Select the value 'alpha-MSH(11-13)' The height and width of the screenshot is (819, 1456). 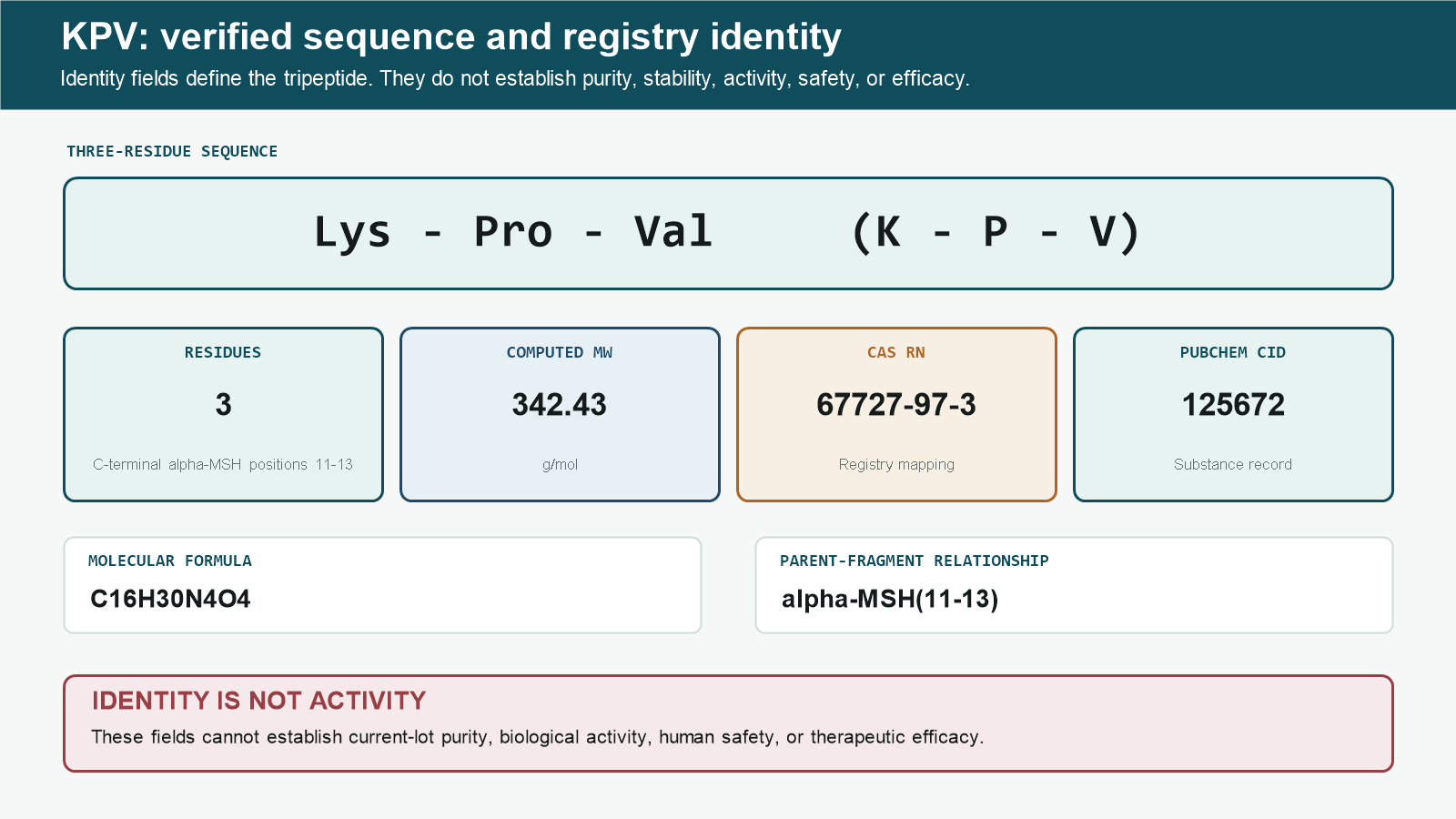click(890, 599)
